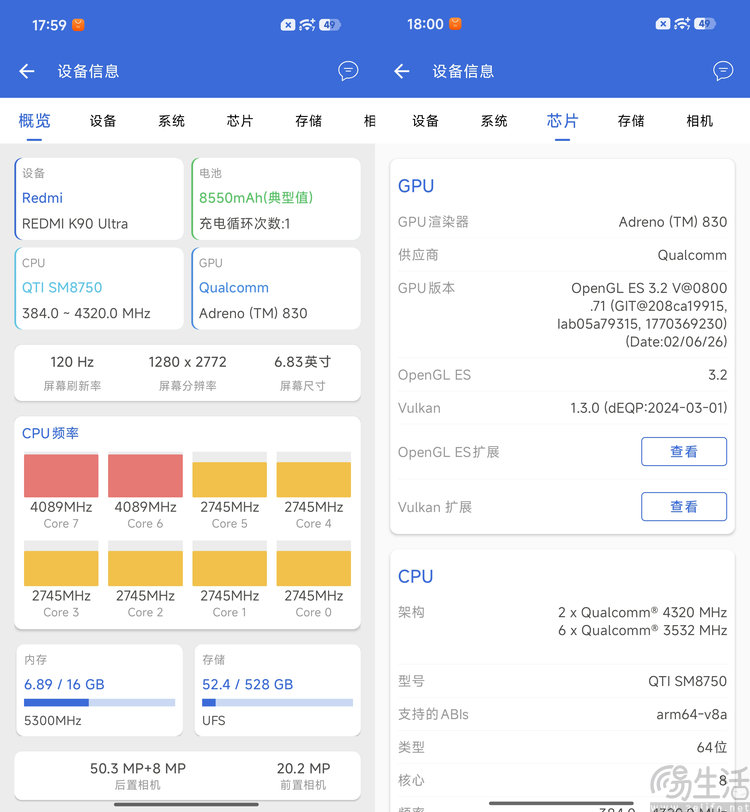Viewport: 750px width, 812px height.
Task: Open the Qualcomm Adreno GPU card
Action: (x=276, y=288)
